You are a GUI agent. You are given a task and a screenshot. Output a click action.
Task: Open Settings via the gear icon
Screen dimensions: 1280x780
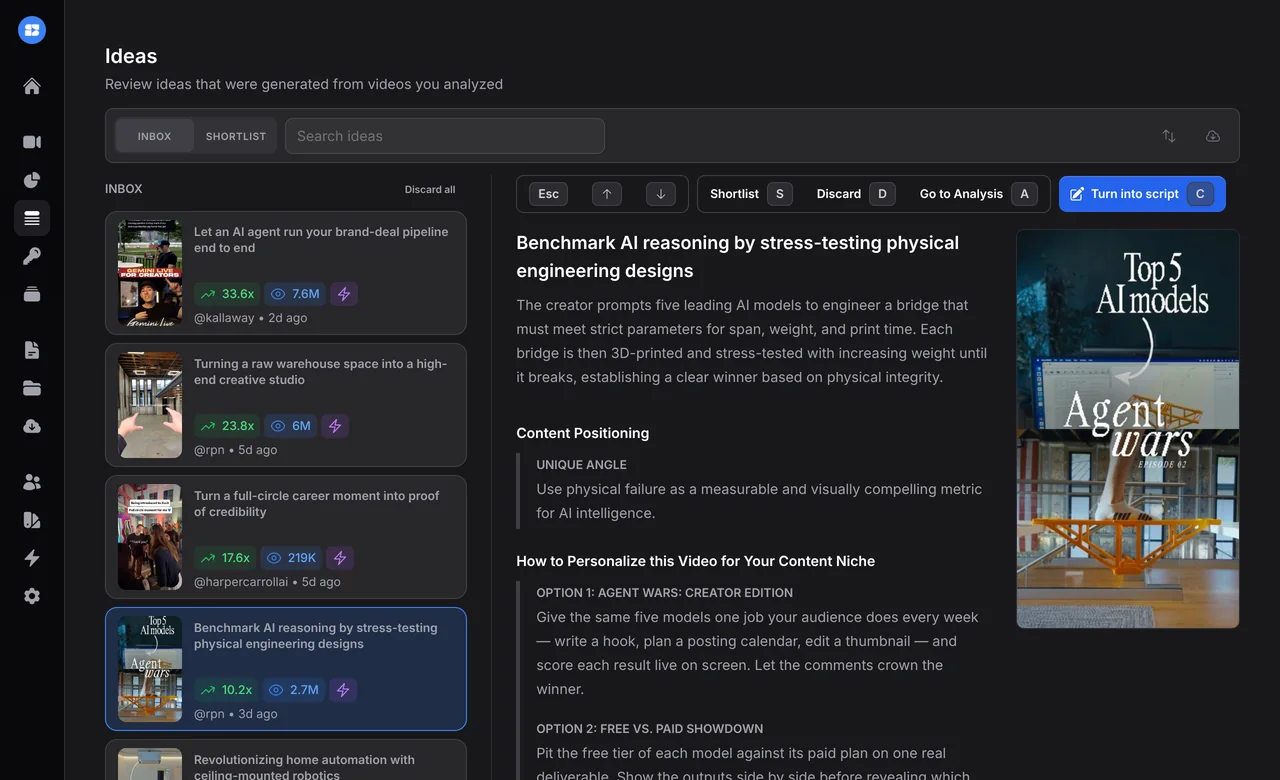pyautogui.click(x=32, y=596)
